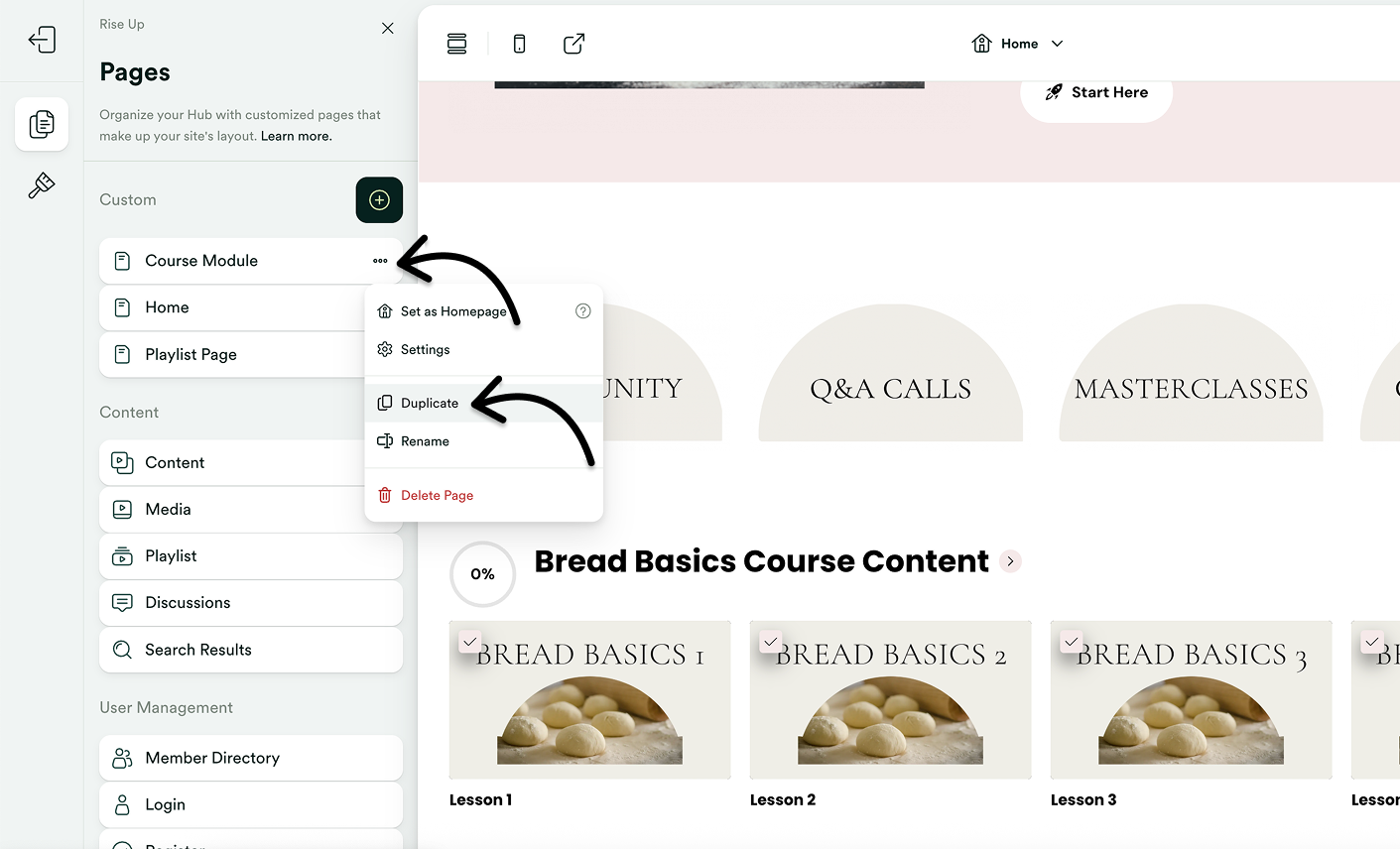This screenshot has height=849, width=1400.
Task: Open the theme design brush icon
Action: [42, 185]
